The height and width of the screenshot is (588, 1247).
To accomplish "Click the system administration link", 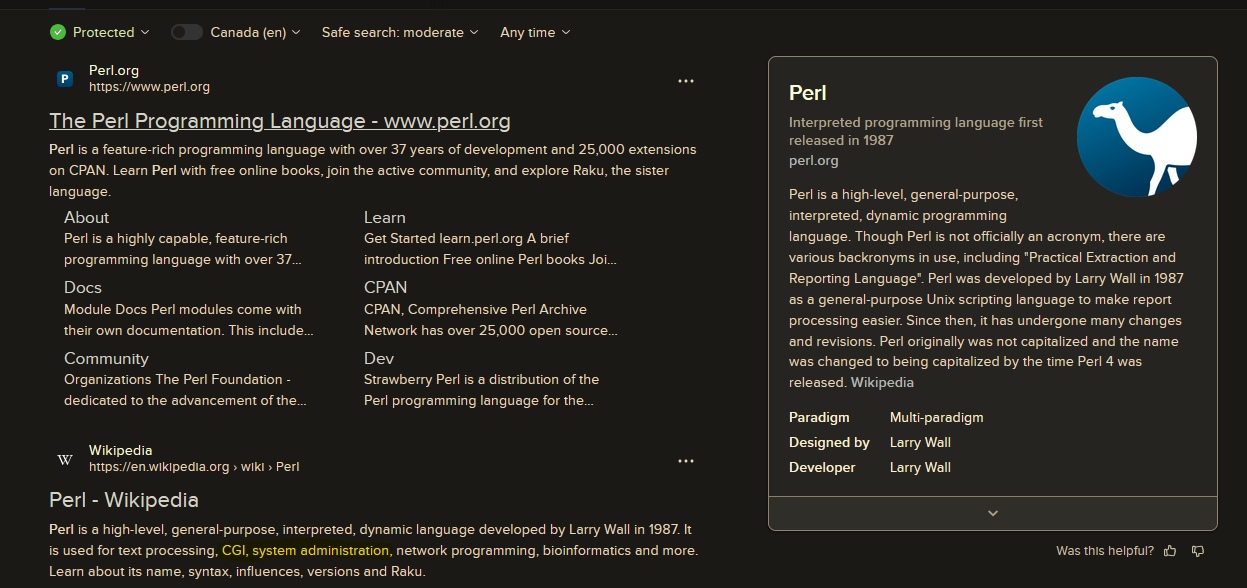I will (x=320, y=550).
